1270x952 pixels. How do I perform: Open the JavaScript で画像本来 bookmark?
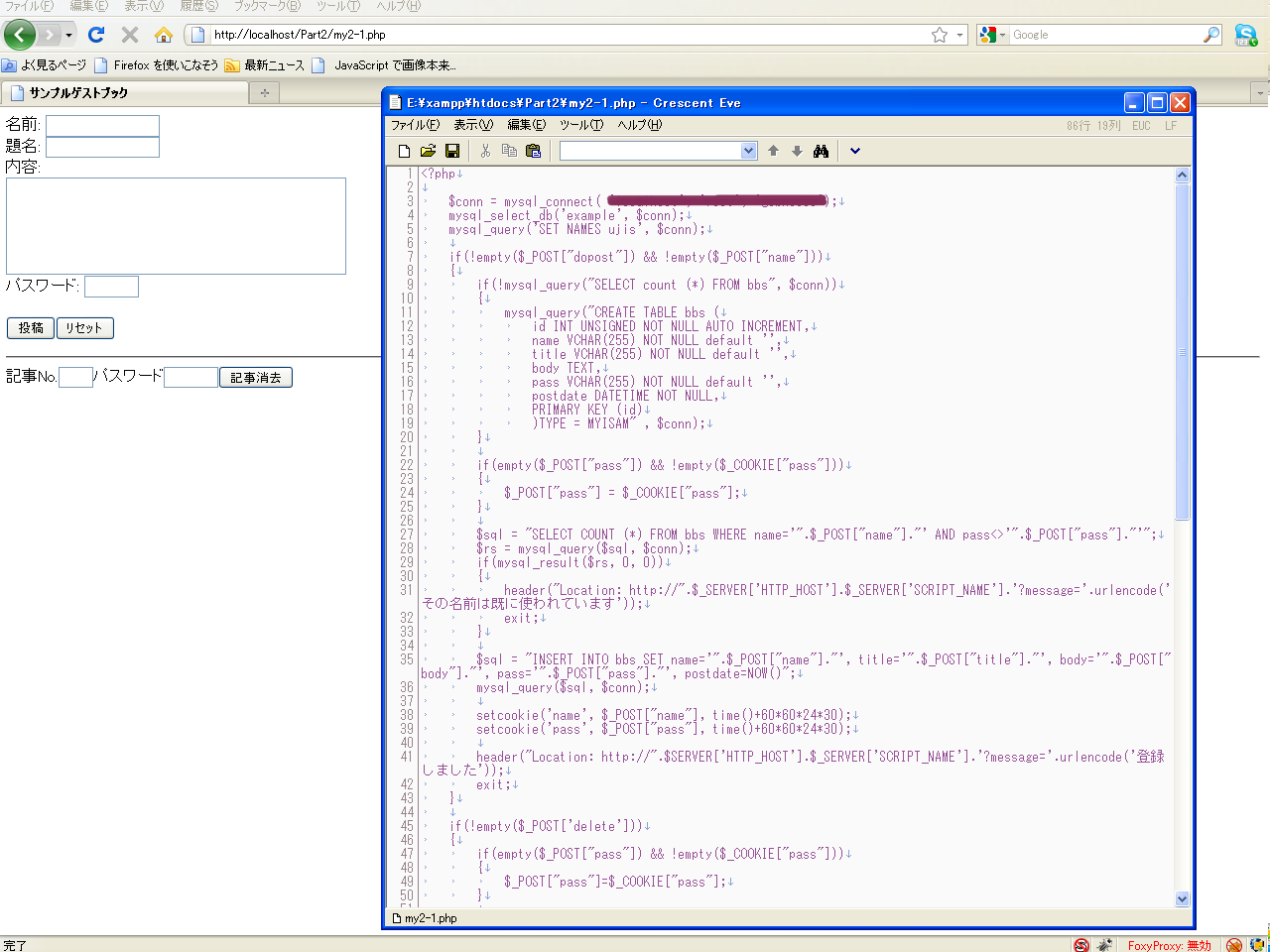(384, 65)
